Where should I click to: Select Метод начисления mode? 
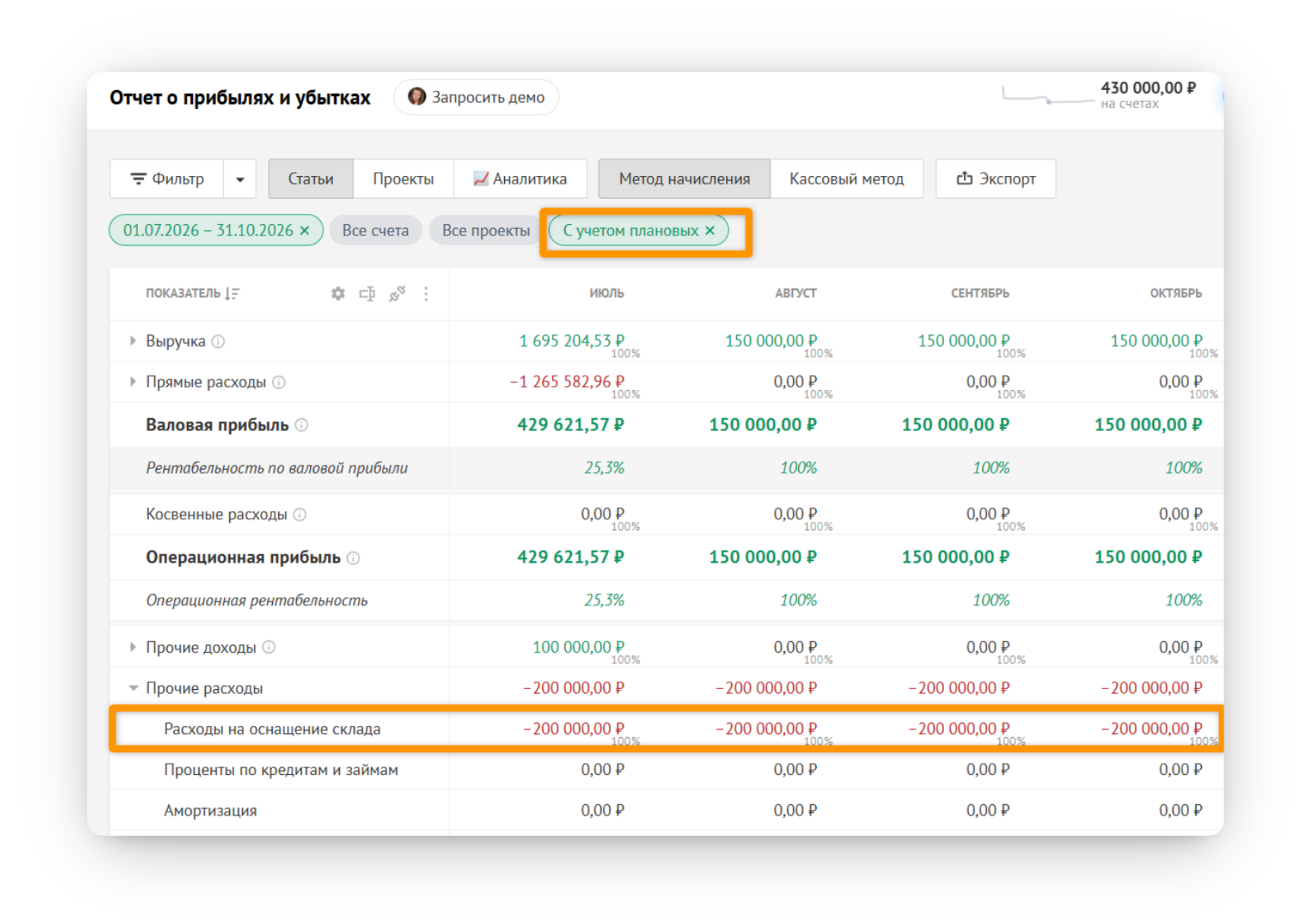(x=684, y=179)
